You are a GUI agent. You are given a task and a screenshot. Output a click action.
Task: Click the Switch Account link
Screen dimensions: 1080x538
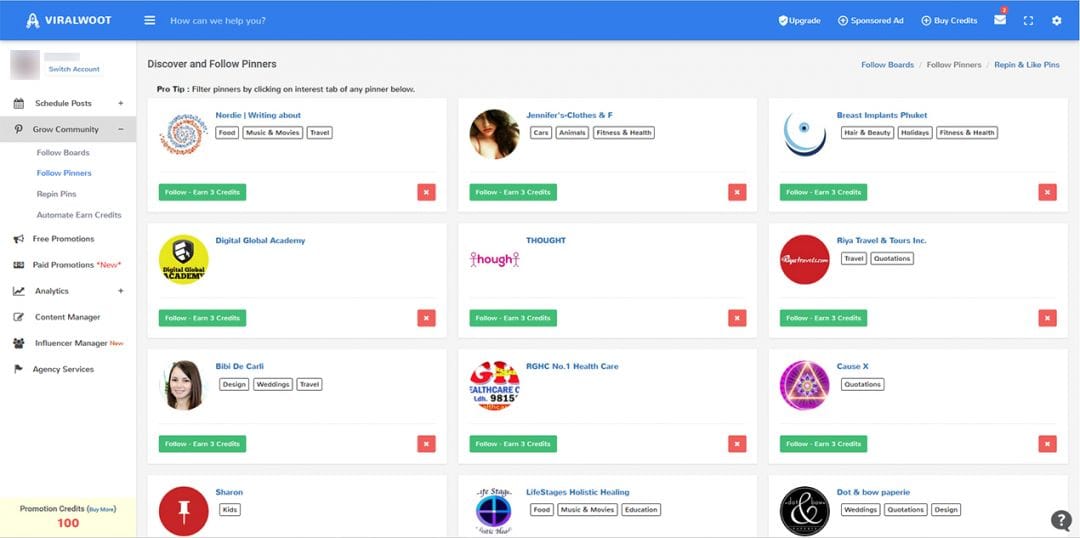point(74,69)
